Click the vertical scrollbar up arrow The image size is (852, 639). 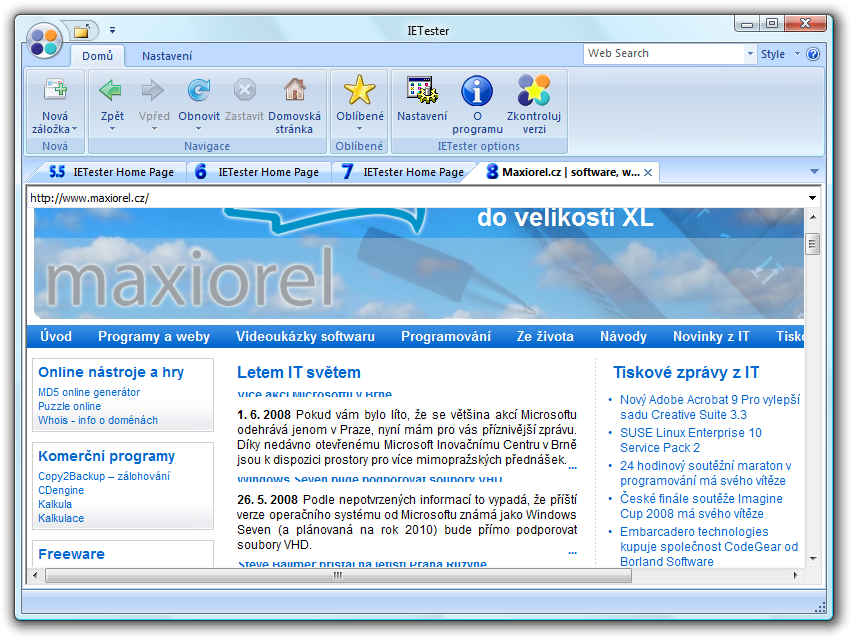pos(813,217)
